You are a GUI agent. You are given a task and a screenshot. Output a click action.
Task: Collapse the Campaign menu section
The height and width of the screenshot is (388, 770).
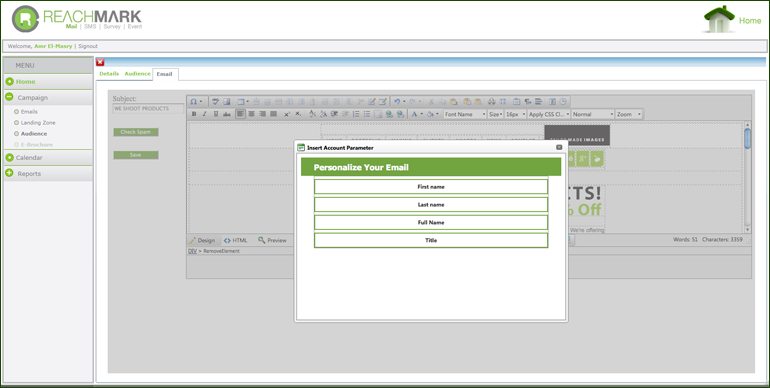[x=9, y=97]
